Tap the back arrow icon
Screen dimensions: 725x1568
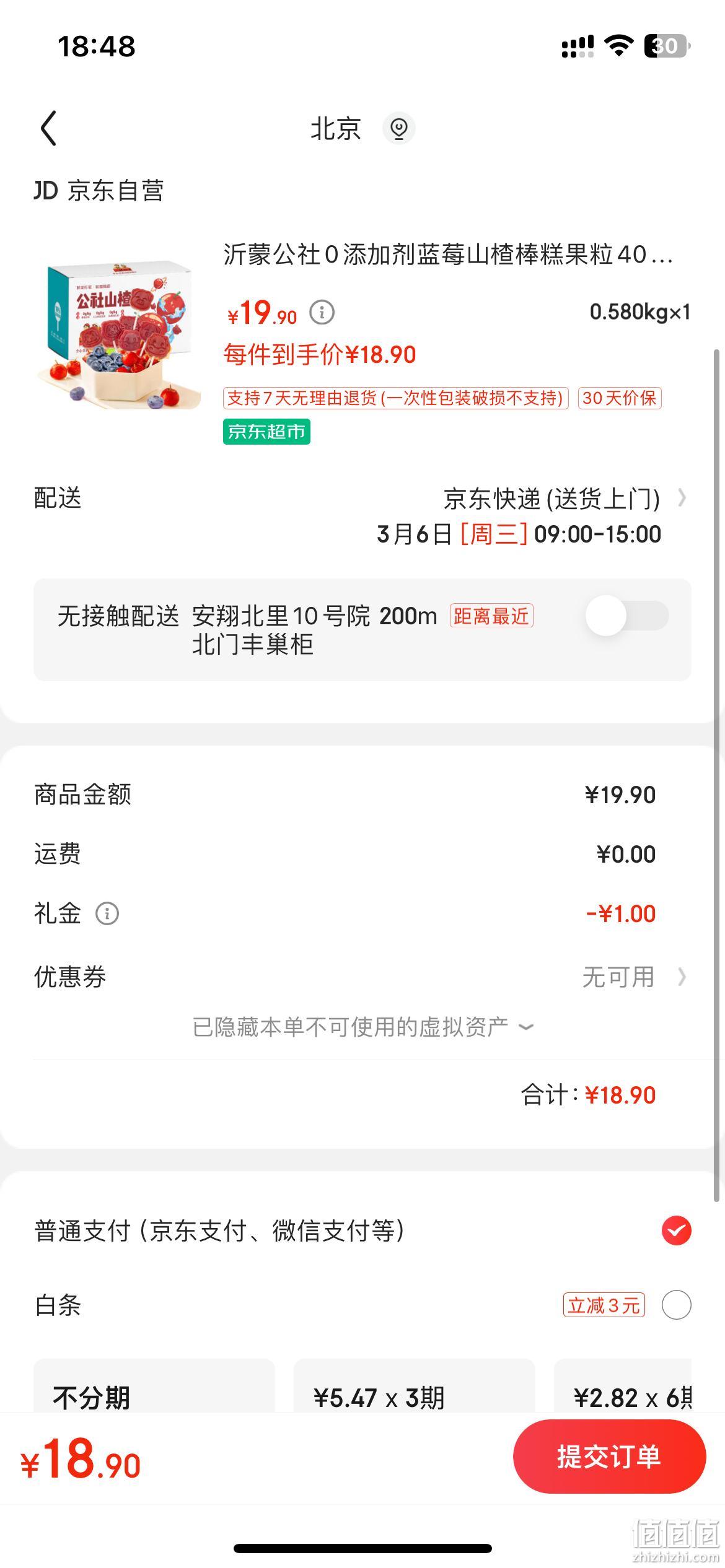48,128
